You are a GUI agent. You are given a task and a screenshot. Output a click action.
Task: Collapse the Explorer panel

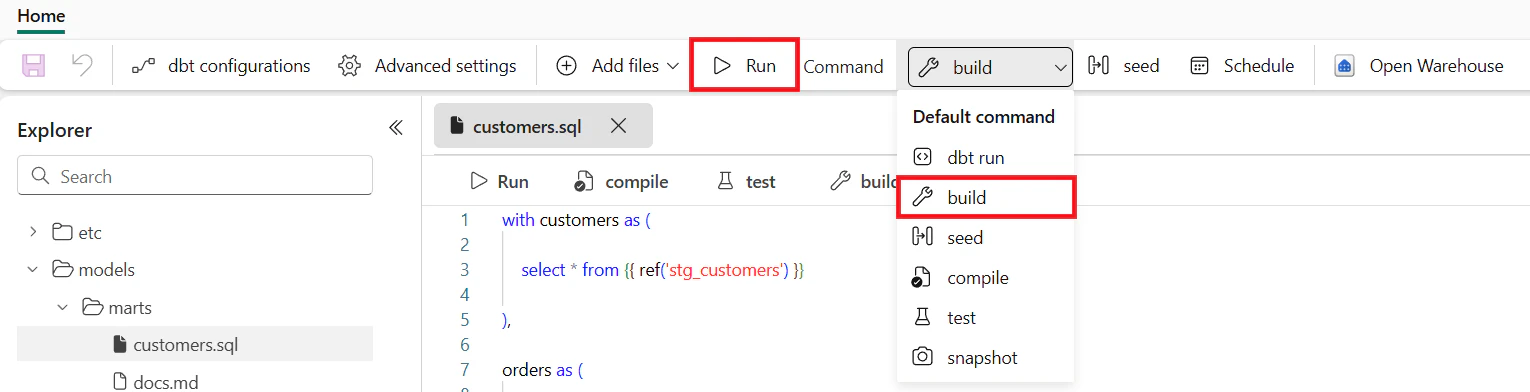click(x=396, y=128)
